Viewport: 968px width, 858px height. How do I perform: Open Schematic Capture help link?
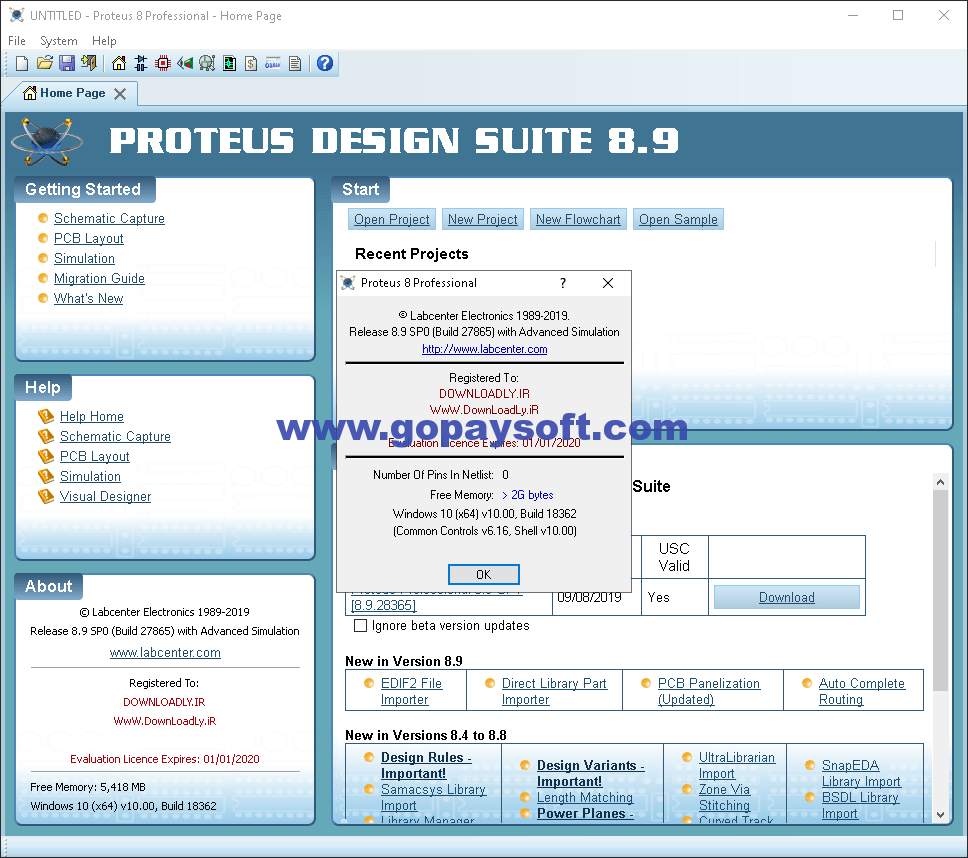(115, 436)
